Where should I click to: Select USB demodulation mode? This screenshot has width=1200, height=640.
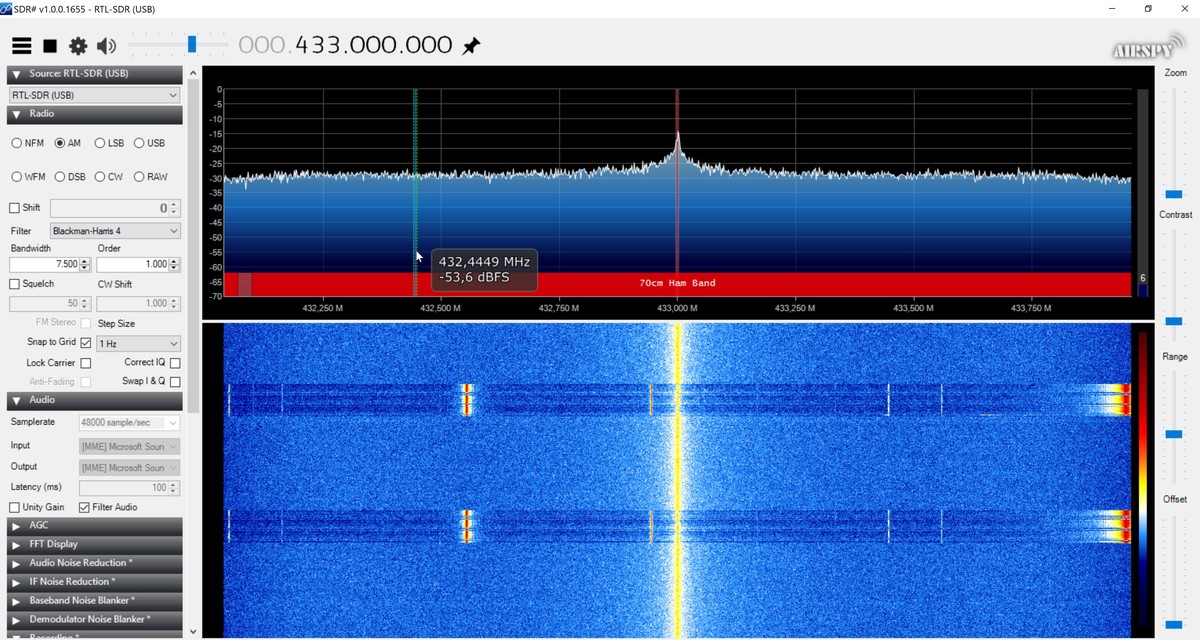(x=149, y=143)
